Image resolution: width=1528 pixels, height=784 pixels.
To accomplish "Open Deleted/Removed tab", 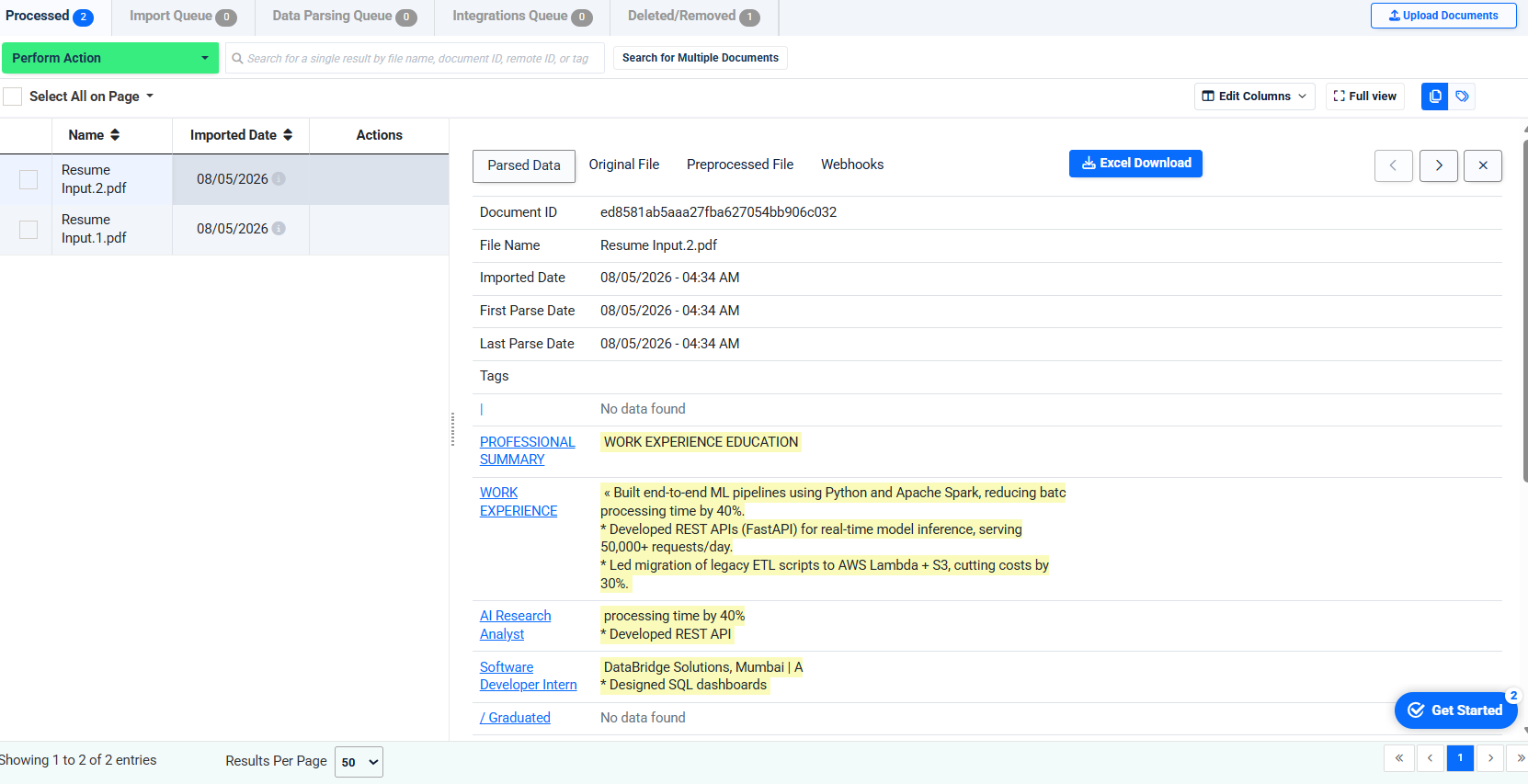I will [694, 17].
